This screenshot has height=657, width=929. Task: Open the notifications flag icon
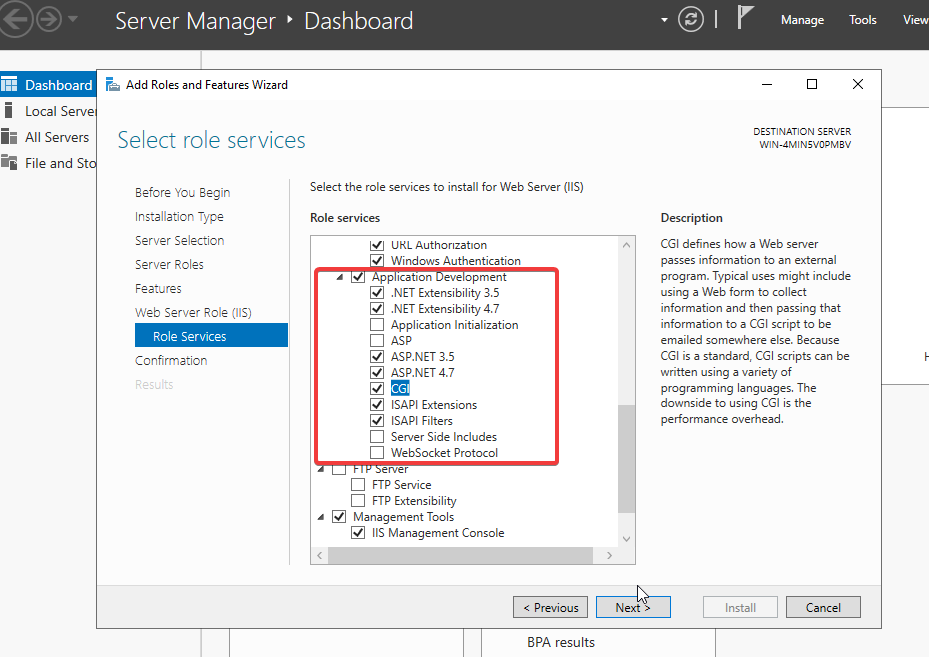point(745,17)
